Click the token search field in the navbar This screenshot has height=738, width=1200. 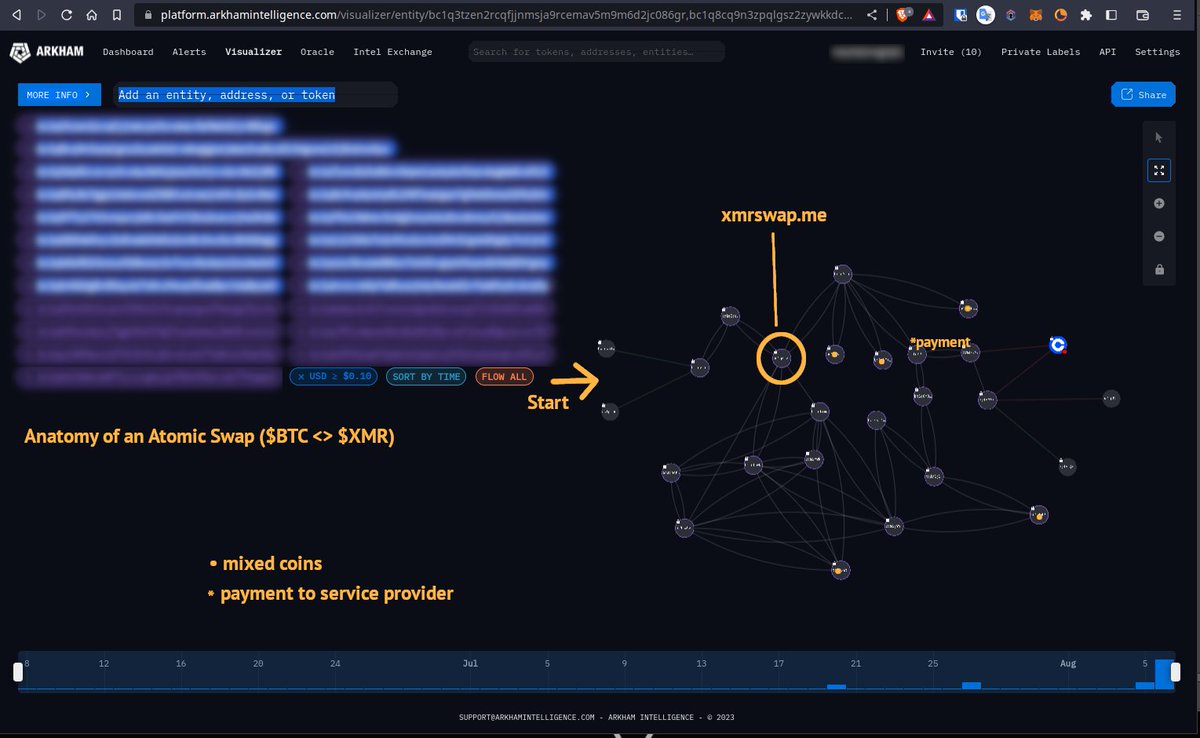[x=595, y=51]
